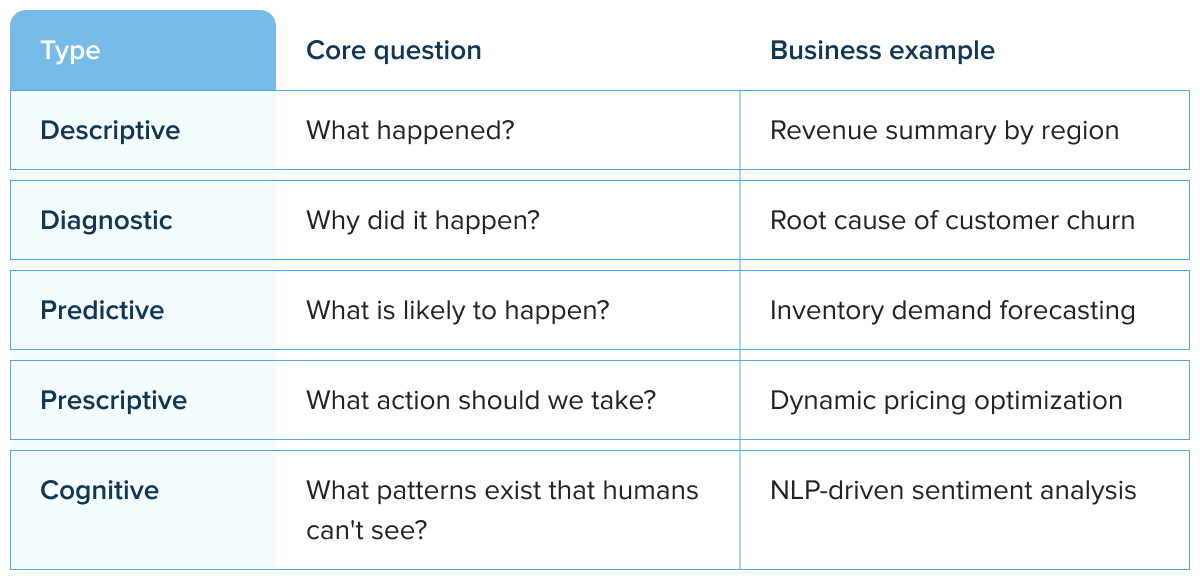The image size is (1200, 580).
Task: Click the Core question column header
Action: (393, 51)
